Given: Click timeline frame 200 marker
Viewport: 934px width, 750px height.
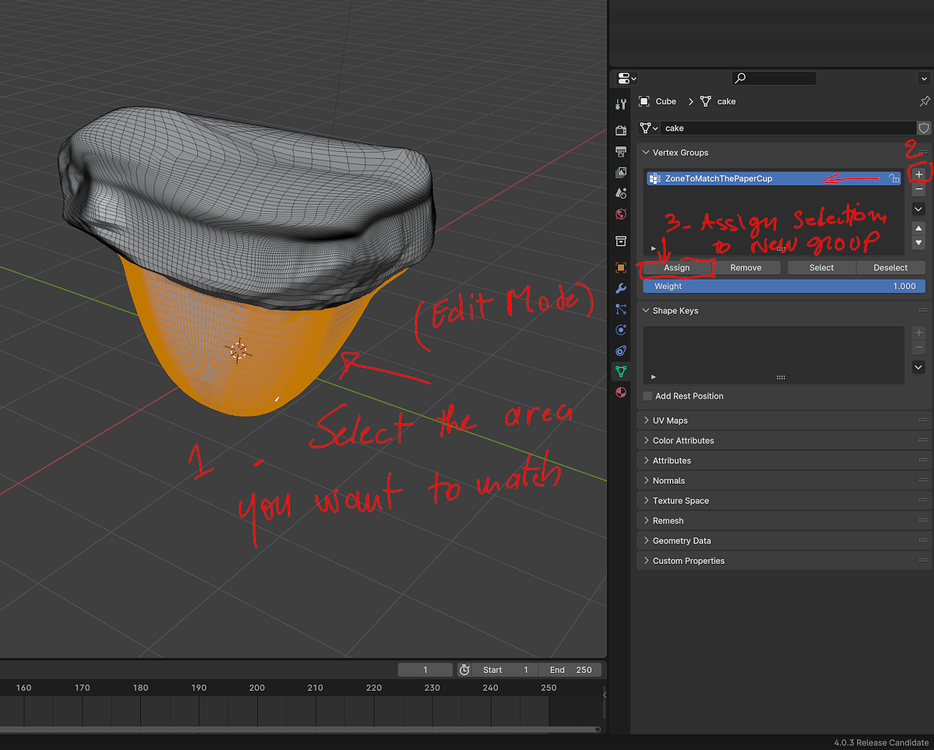Looking at the screenshot, I should 257,687.
